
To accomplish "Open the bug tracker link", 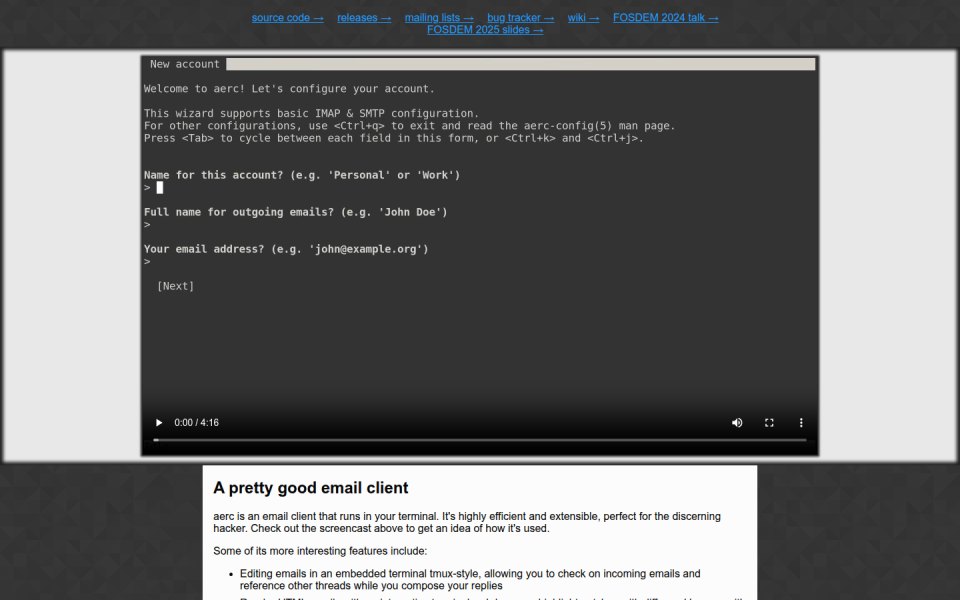I will (x=520, y=18).
